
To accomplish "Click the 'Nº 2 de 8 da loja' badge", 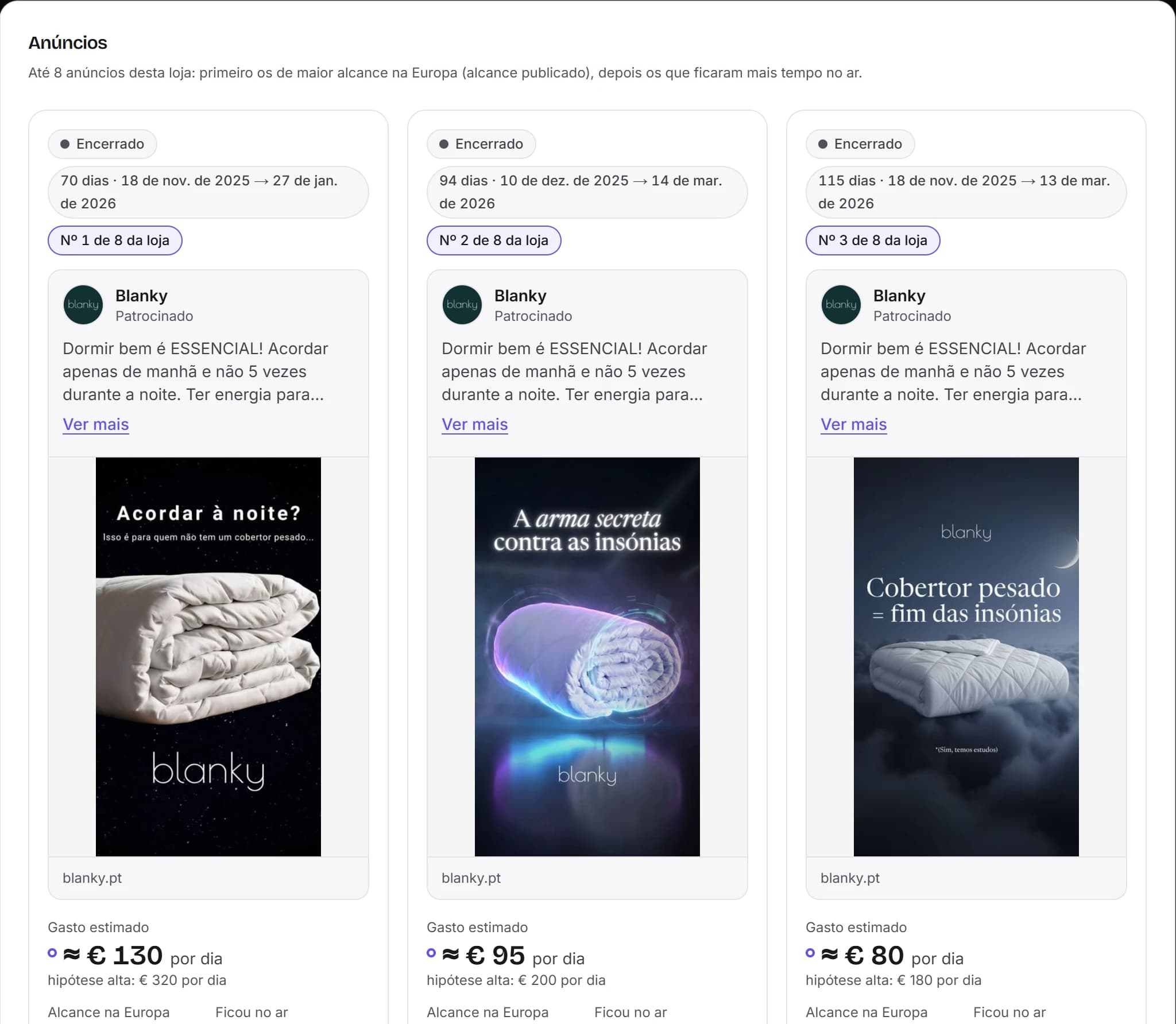I will [494, 241].
